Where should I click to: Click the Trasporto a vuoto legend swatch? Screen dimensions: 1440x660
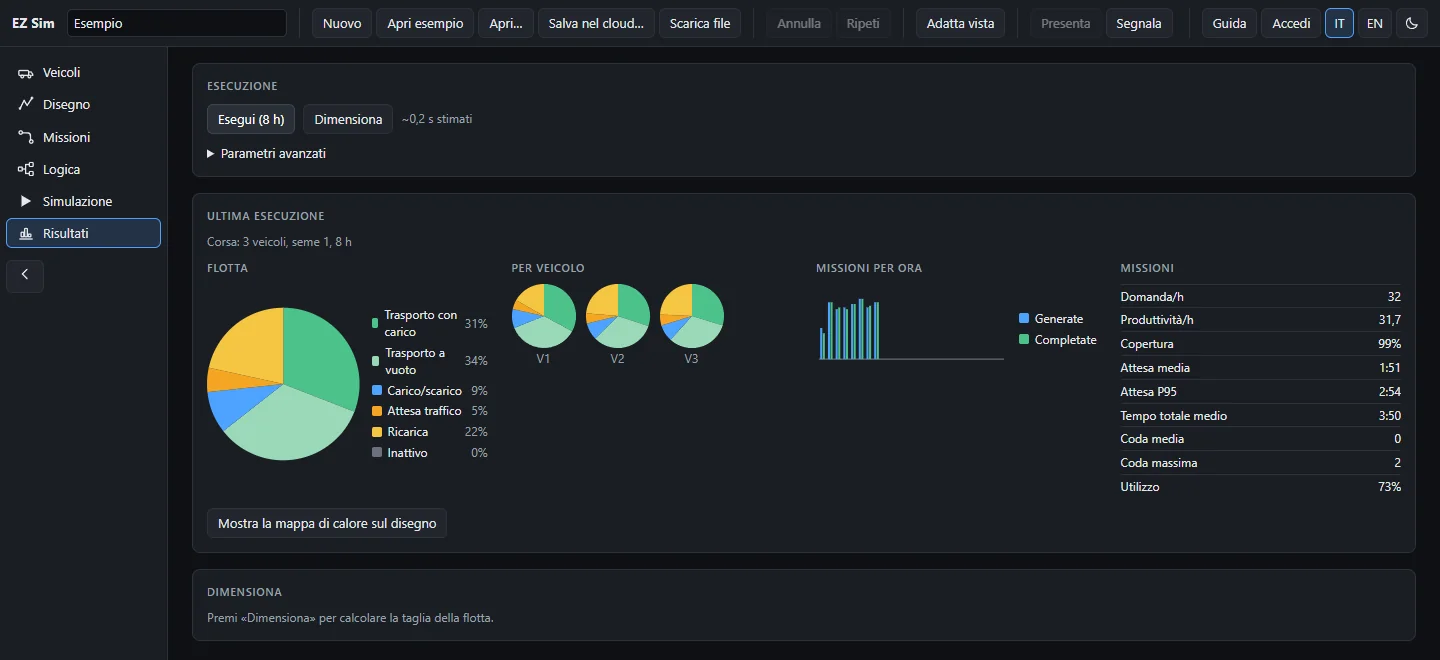click(x=375, y=361)
